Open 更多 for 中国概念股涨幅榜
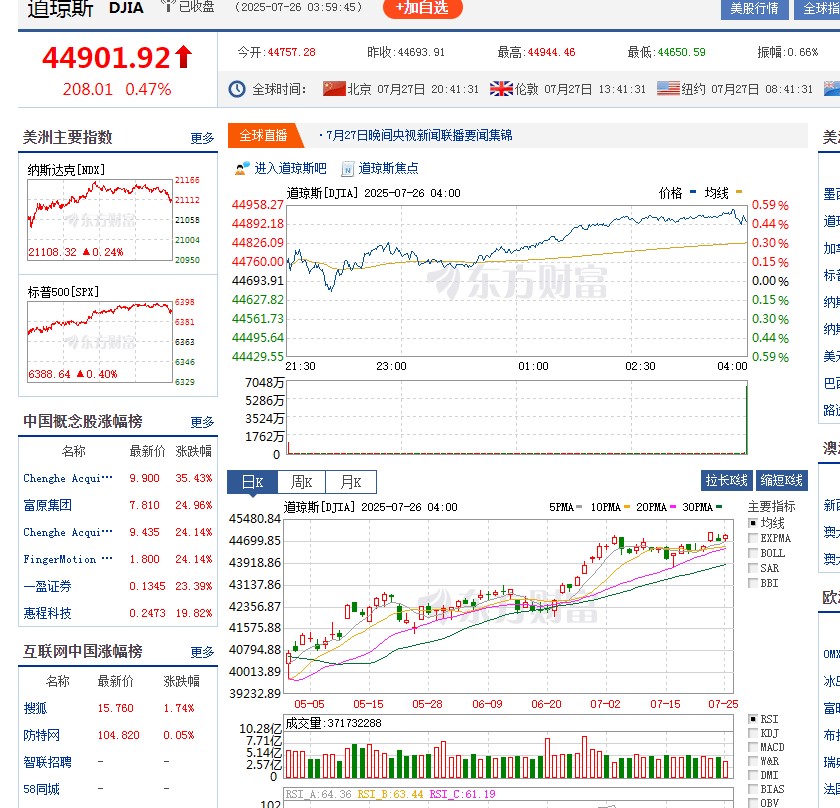The height and width of the screenshot is (808, 840). 202,422
